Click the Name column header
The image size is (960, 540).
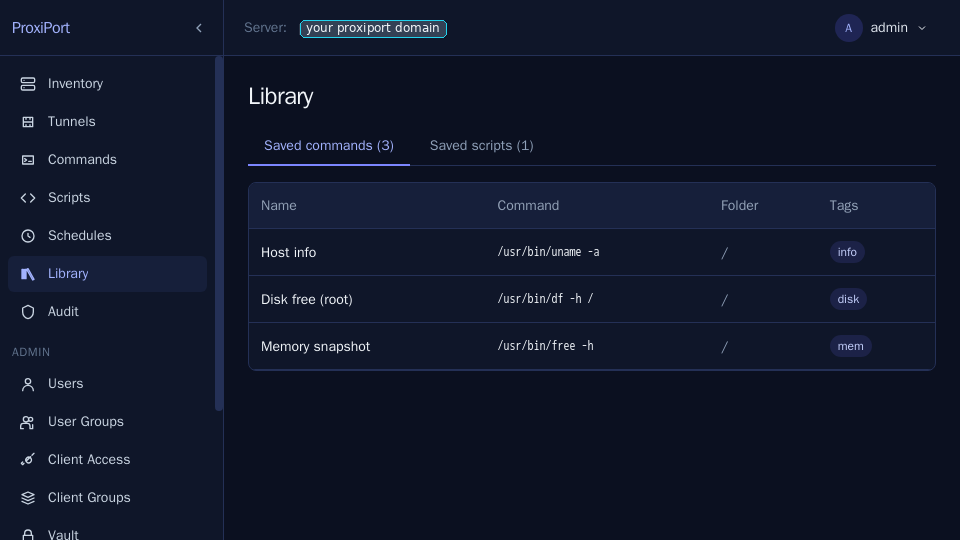click(279, 206)
